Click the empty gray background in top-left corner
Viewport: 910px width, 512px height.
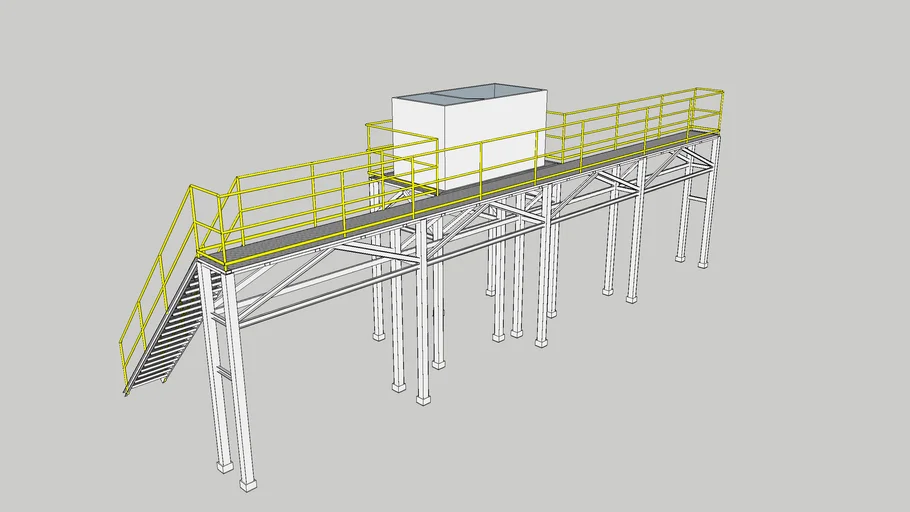pos(60,50)
